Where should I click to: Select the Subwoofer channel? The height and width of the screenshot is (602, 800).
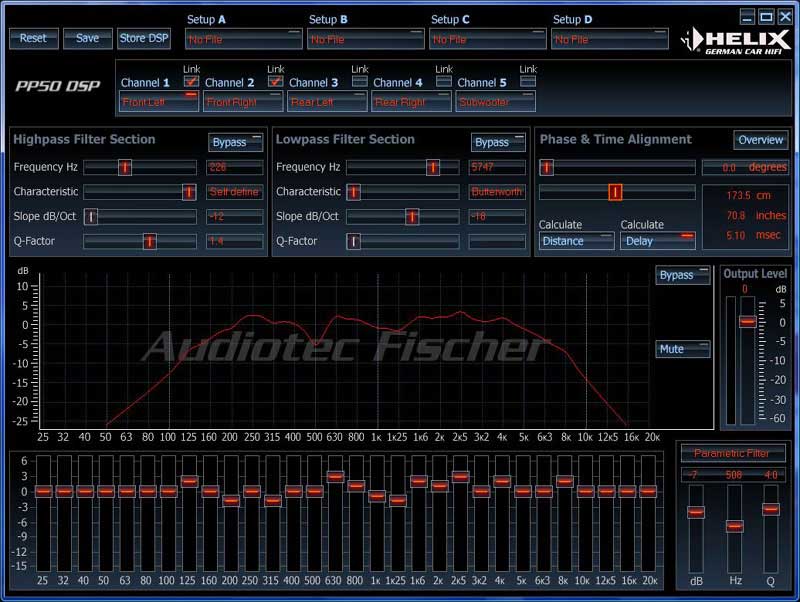[x=495, y=102]
